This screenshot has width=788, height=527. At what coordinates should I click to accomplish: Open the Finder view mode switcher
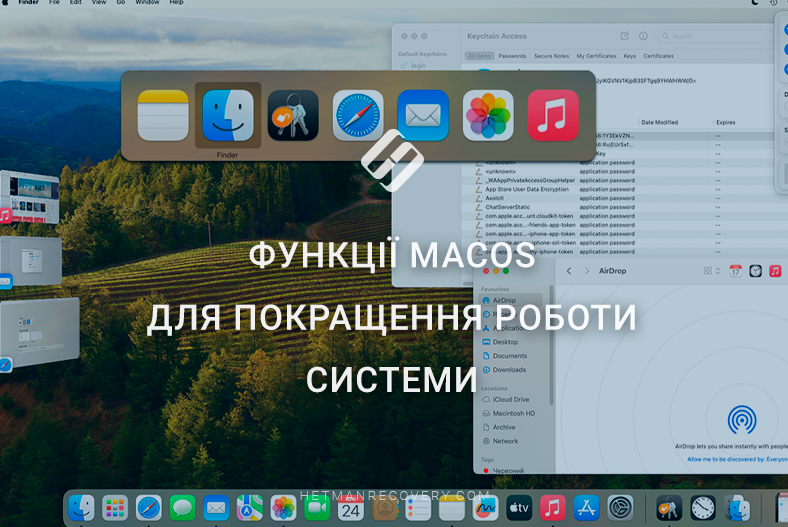[712, 271]
